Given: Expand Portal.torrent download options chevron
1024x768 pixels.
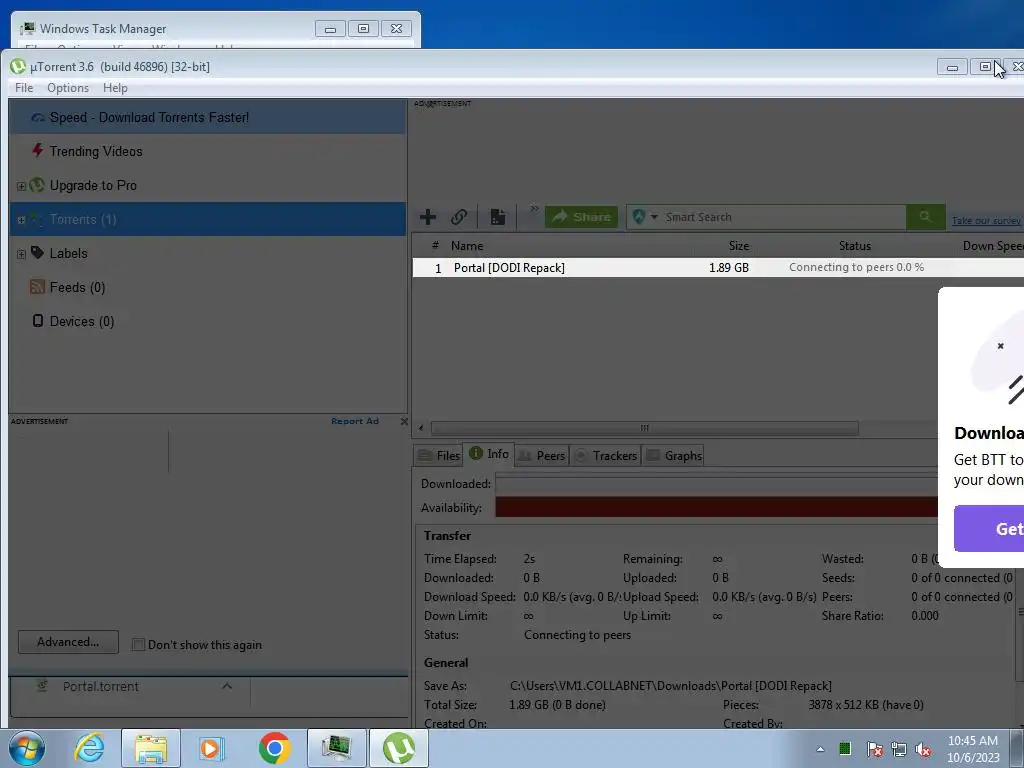Looking at the screenshot, I should [x=227, y=686].
